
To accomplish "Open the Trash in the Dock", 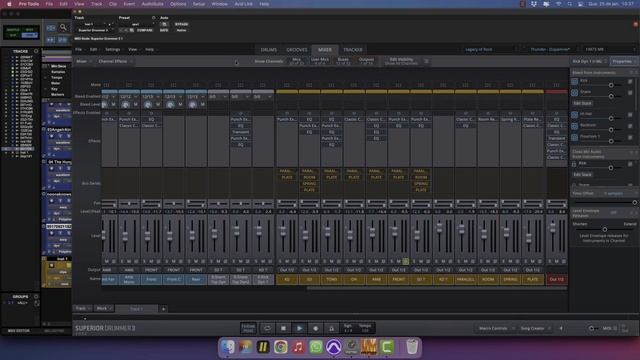I will (x=412, y=347).
